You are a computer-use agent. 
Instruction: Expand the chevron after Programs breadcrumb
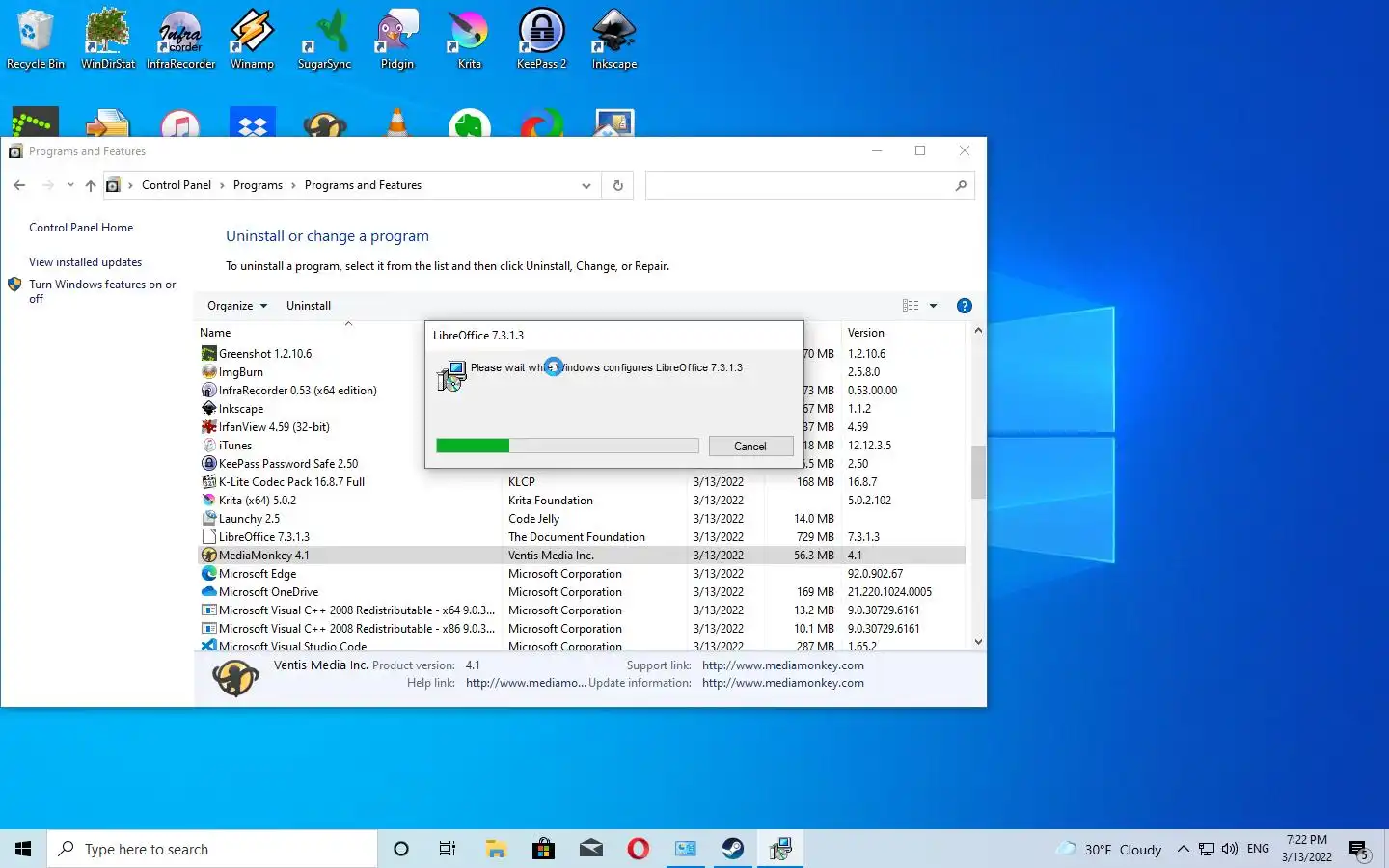pyautogui.click(x=293, y=185)
